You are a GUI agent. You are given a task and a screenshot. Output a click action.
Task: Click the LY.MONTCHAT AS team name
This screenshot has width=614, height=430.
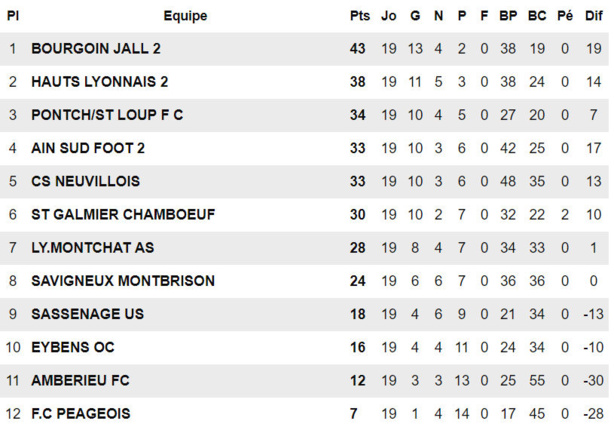[x=93, y=247]
